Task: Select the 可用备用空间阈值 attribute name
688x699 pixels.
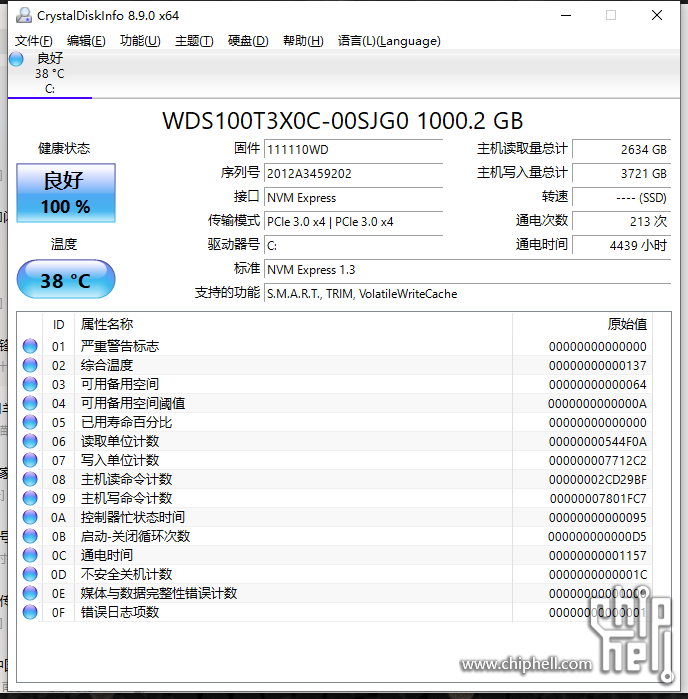Action: coord(133,403)
